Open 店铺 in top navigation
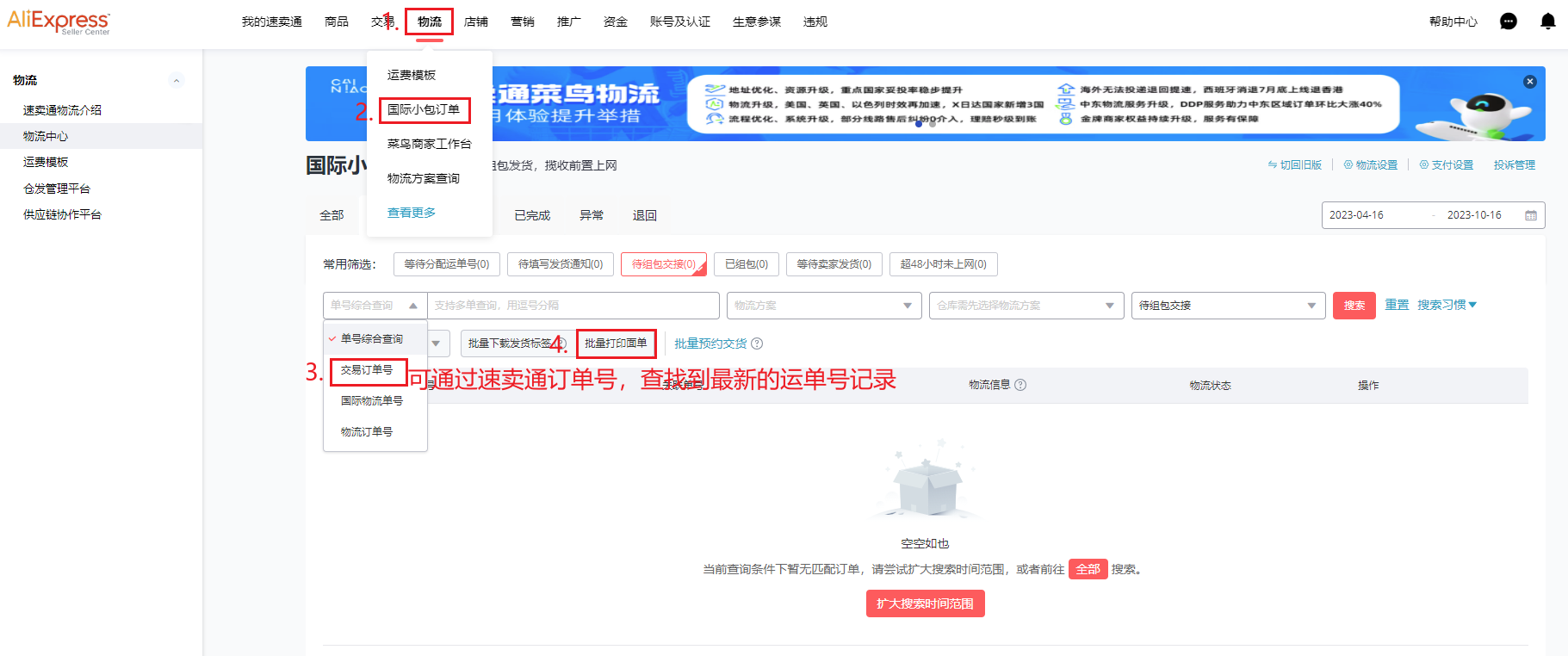The height and width of the screenshot is (656, 1568). click(x=476, y=22)
